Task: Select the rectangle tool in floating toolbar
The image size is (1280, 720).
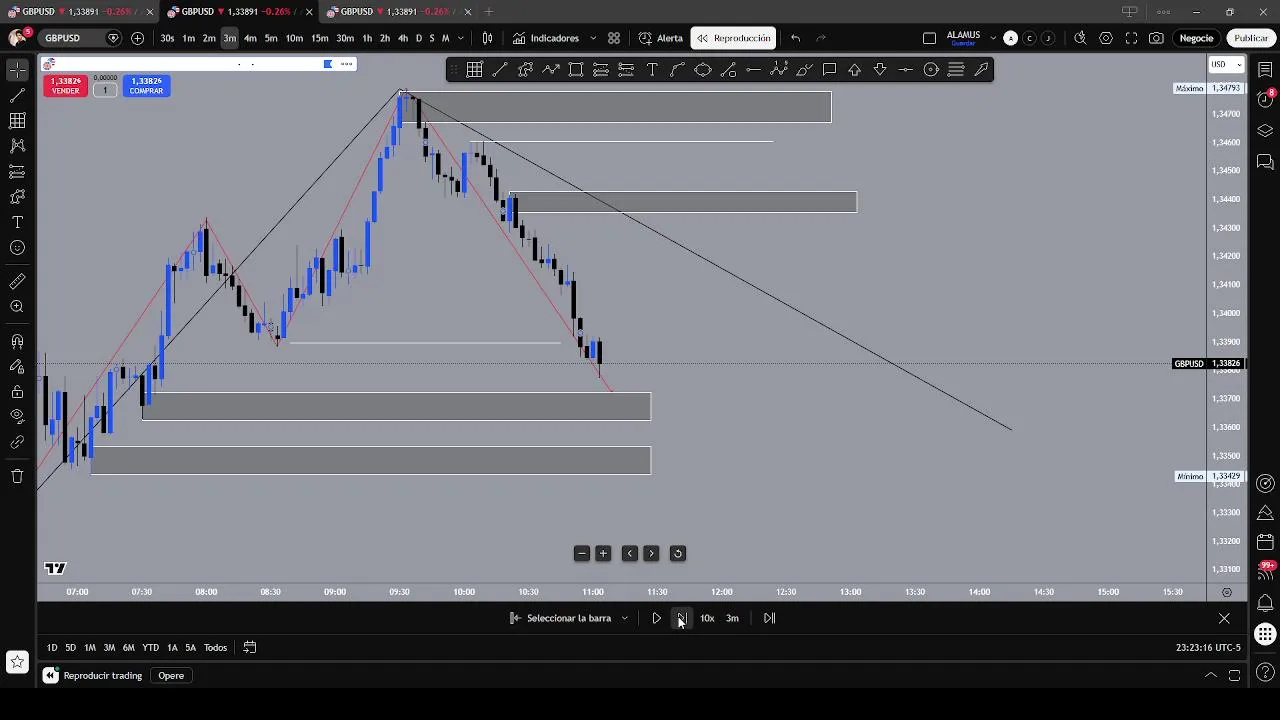Action: coord(576,69)
